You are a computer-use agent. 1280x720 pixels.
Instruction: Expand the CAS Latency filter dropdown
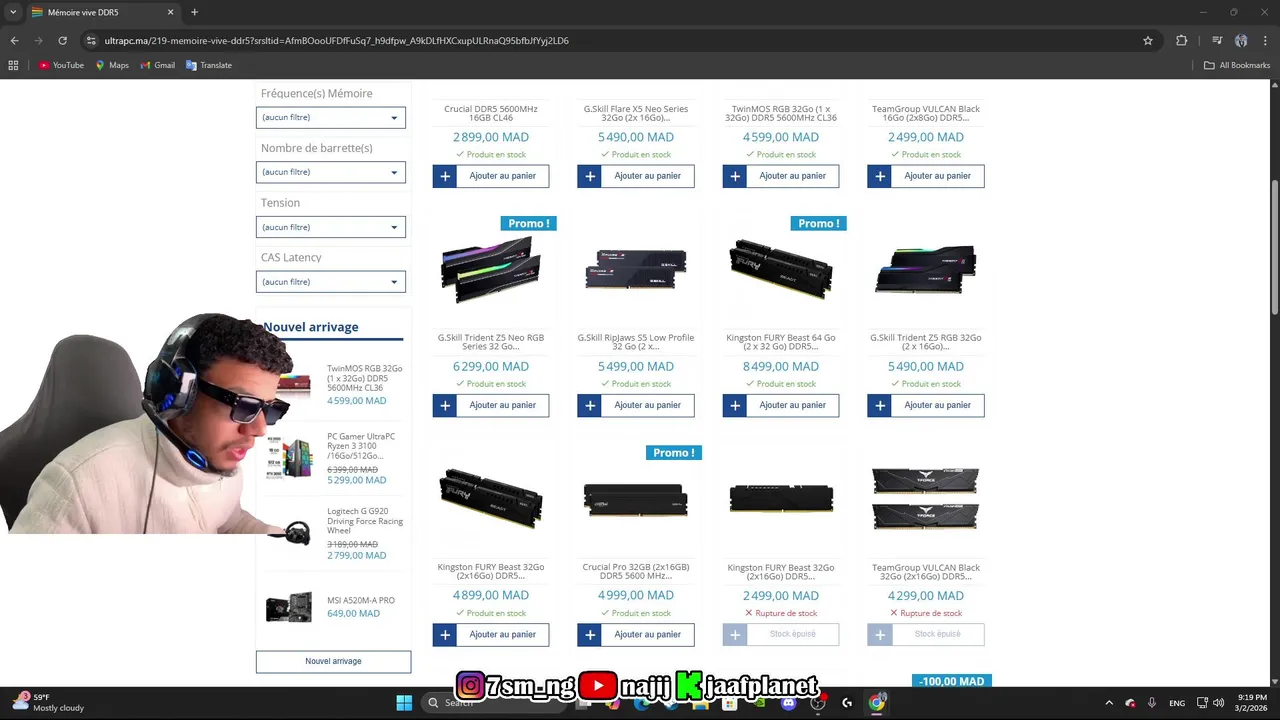tap(330, 282)
